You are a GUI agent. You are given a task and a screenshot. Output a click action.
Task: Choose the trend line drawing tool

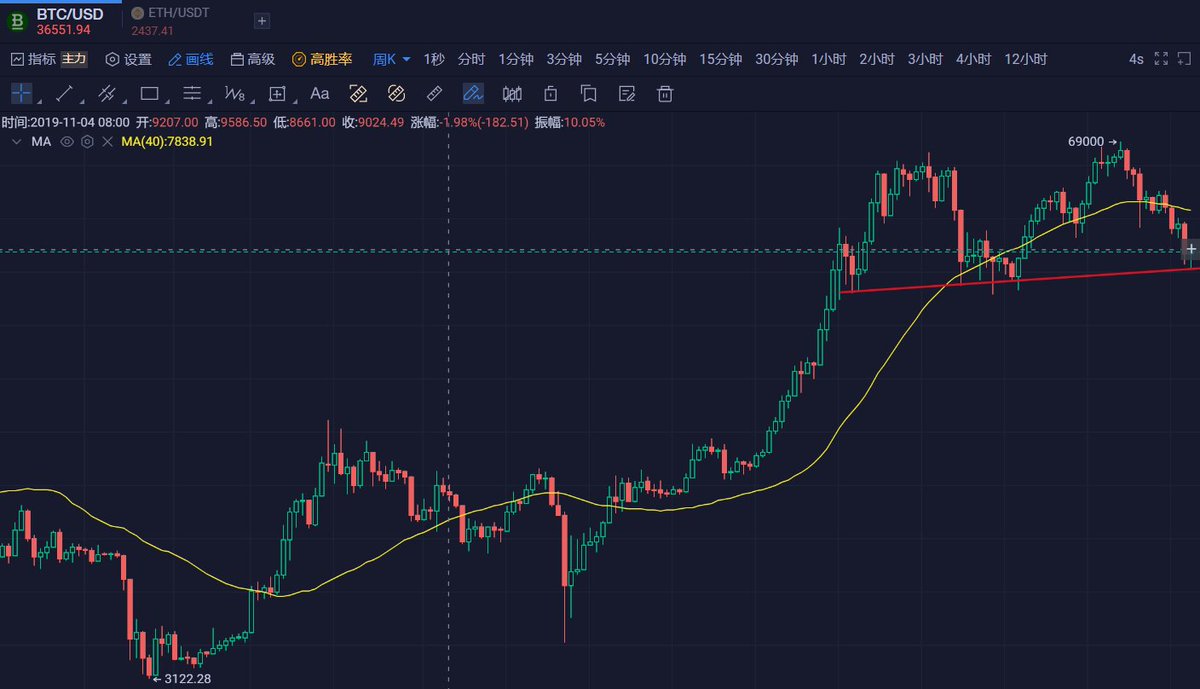pyautogui.click(x=64, y=94)
